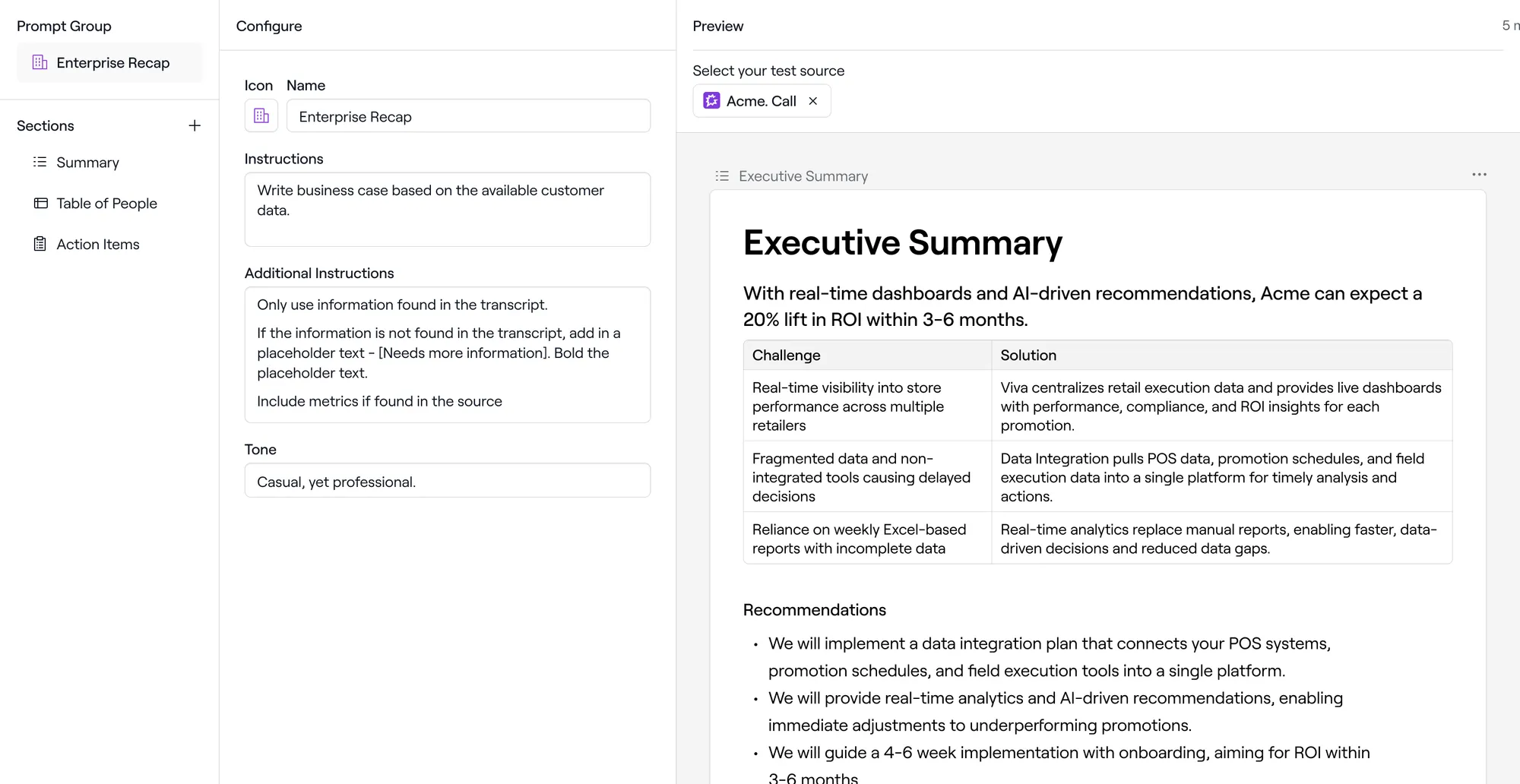Viewport: 1520px width, 784px height.
Task: Click the purple Acme. Call source icon
Action: click(711, 101)
